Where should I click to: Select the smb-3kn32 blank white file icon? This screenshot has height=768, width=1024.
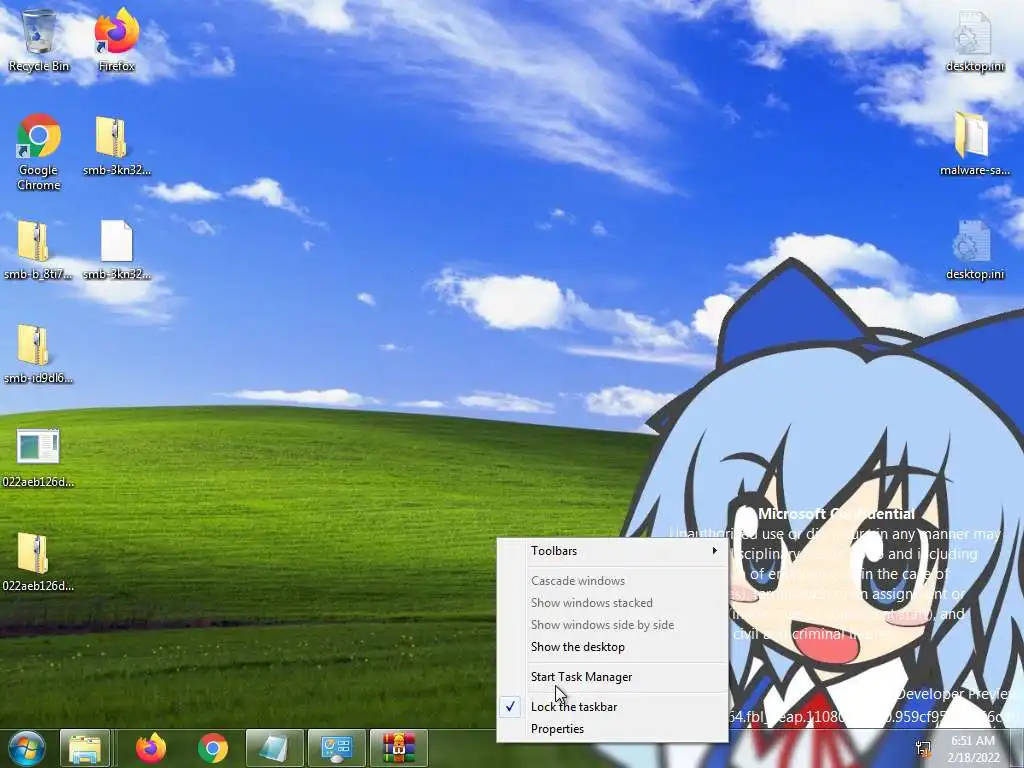(x=117, y=249)
